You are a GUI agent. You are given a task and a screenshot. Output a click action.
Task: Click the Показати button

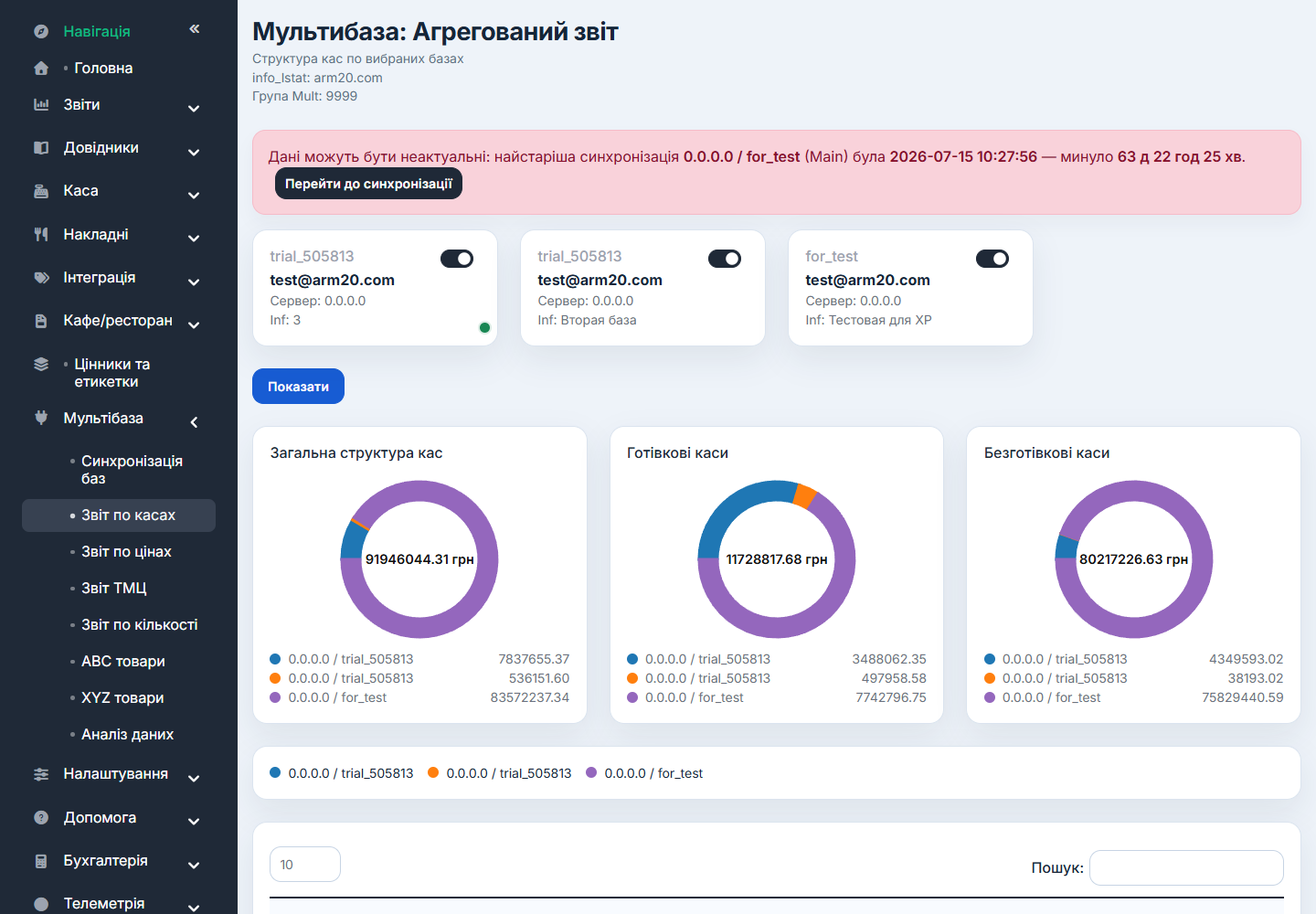pos(298,386)
